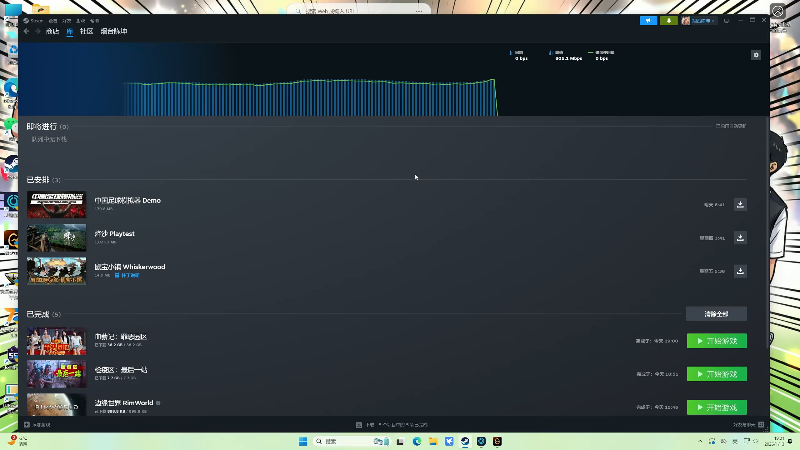Click the Whiskerwood title text
Viewport: 800px width, 450px height.
point(130,267)
